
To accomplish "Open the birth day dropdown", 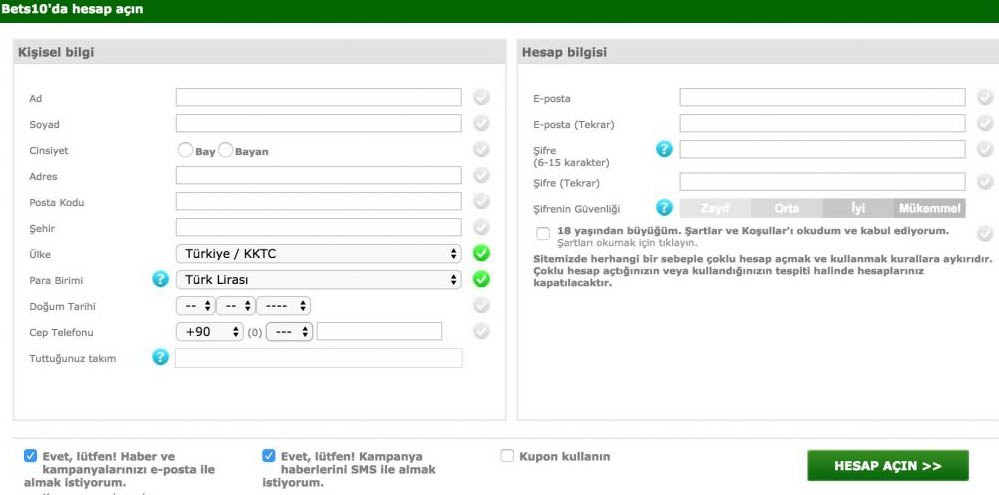I will pos(196,306).
